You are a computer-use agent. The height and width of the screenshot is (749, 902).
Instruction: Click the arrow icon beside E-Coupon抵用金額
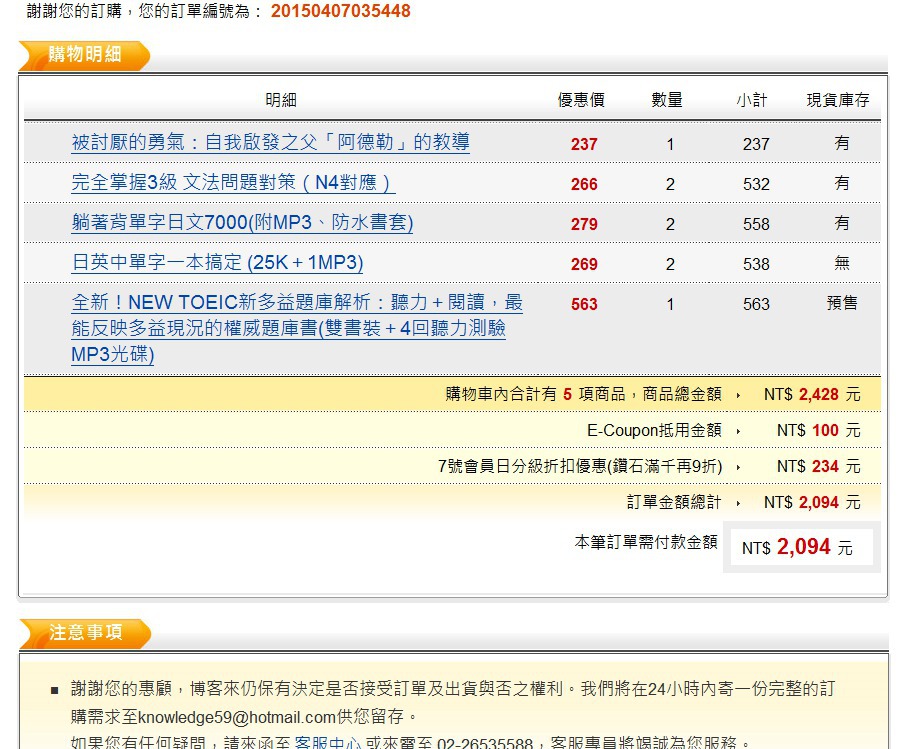pos(738,431)
